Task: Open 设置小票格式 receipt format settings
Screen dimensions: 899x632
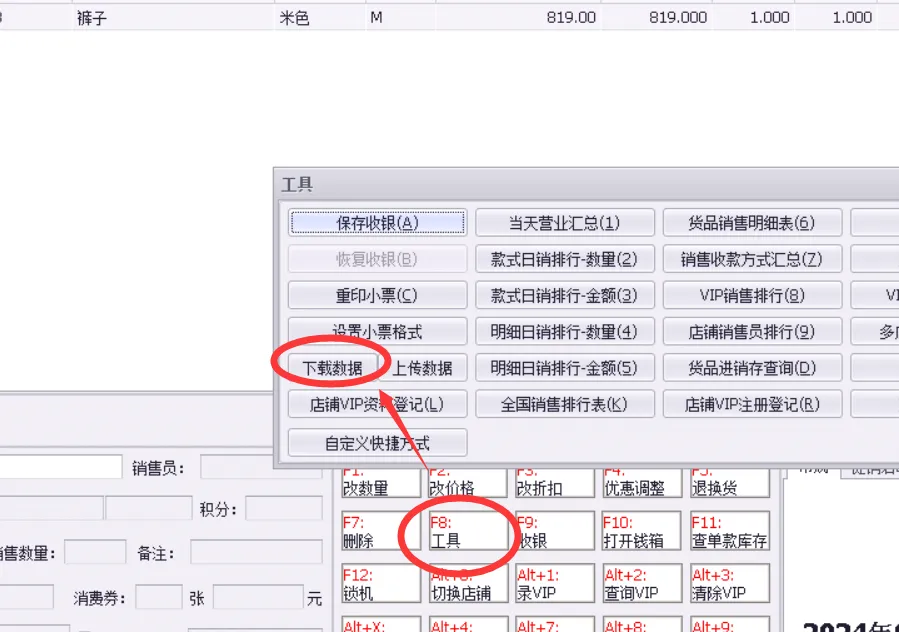Action: tap(377, 331)
